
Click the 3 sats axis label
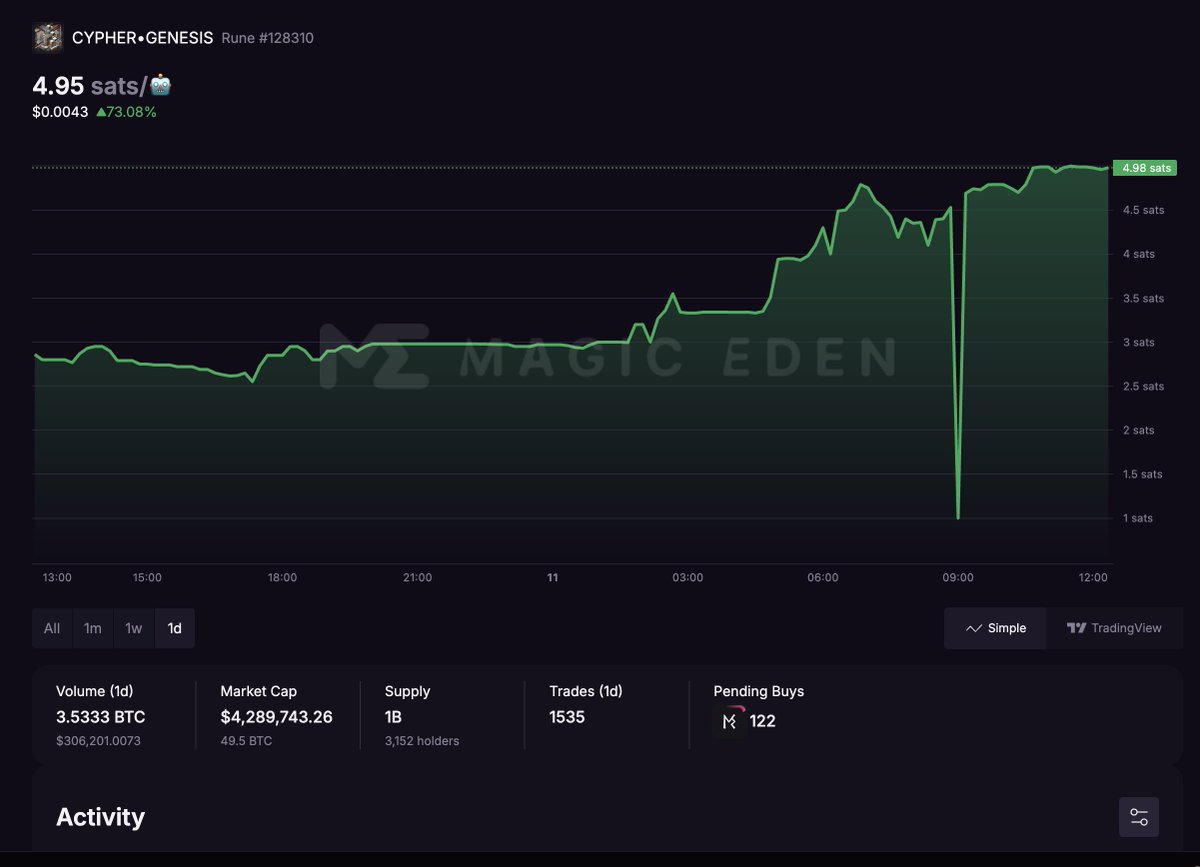(1138, 342)
